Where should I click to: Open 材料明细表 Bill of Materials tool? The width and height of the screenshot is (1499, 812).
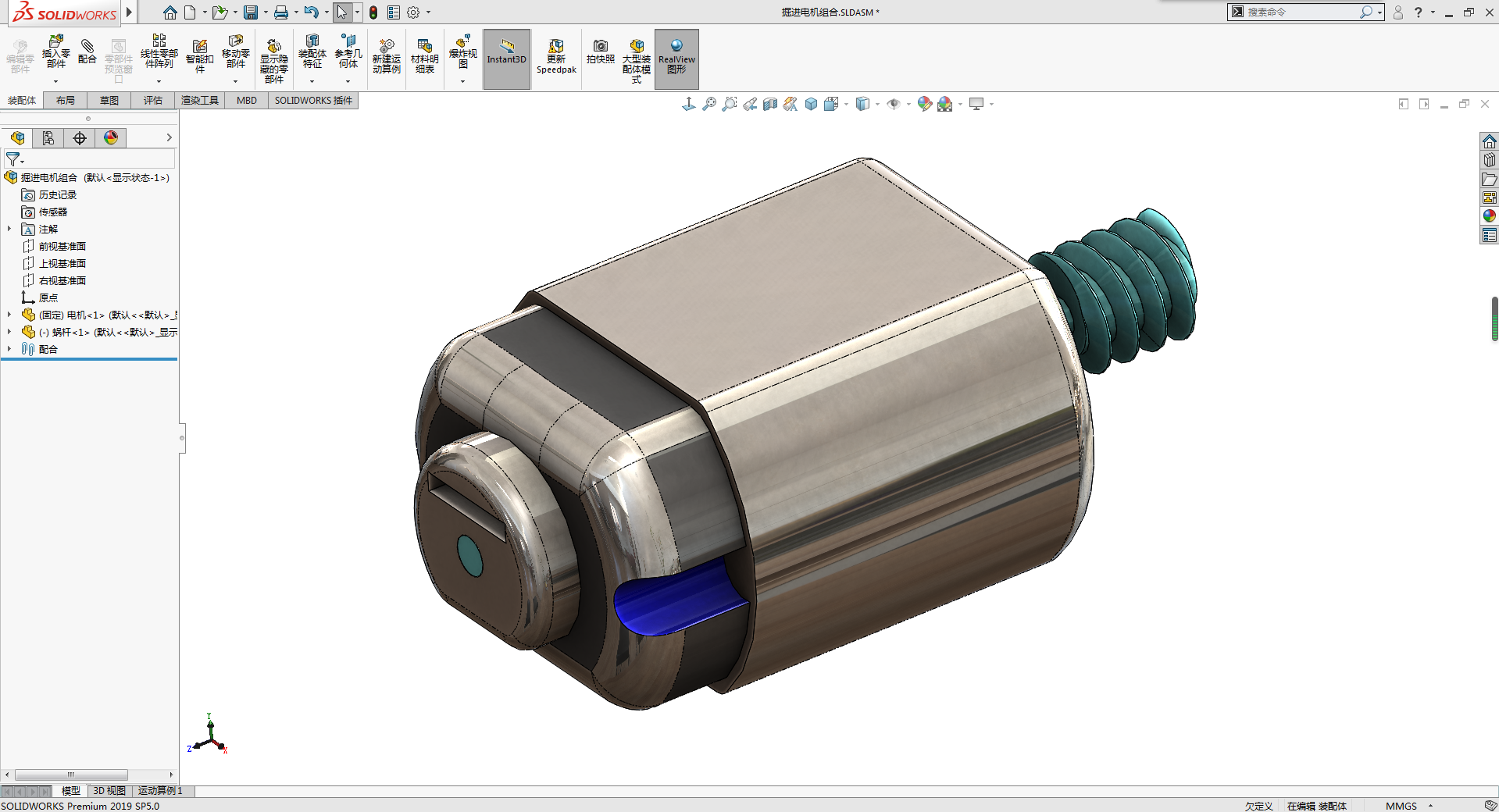(x=424, y=55)
